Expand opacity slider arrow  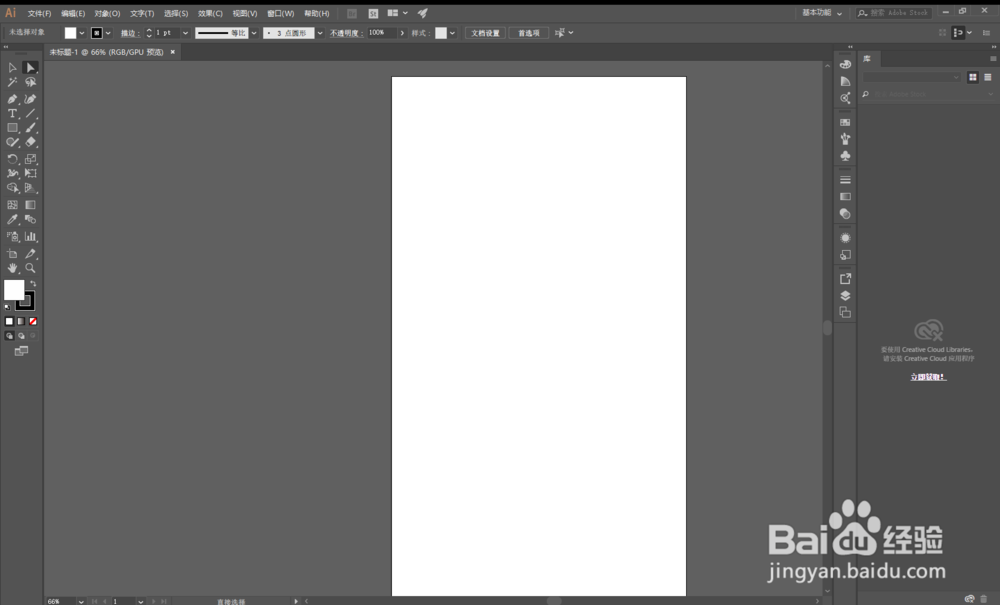tap(402, 33)
